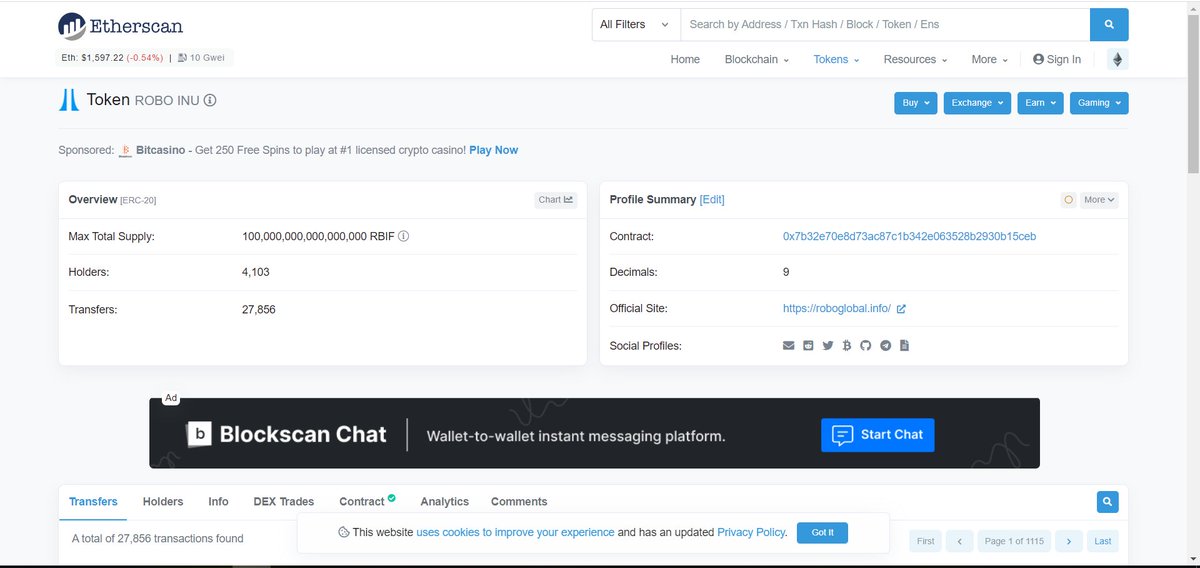Click the gas pump Gwei indicator

point(203,58)
